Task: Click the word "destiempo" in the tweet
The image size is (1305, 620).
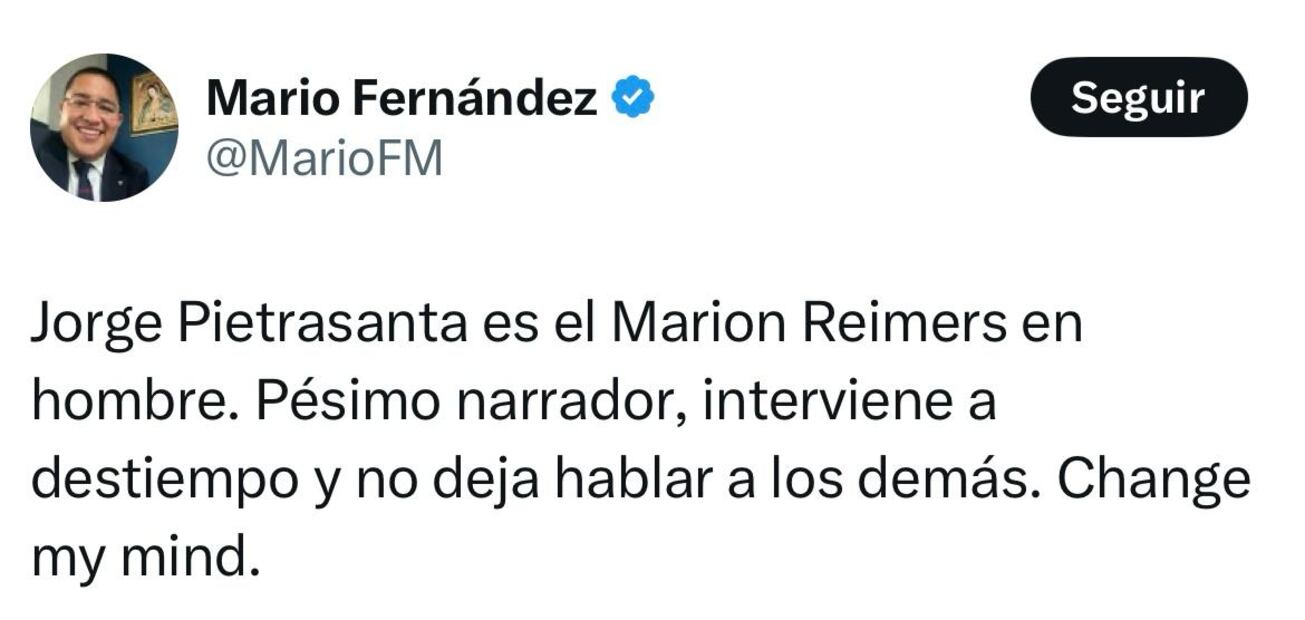Action: 160,481
